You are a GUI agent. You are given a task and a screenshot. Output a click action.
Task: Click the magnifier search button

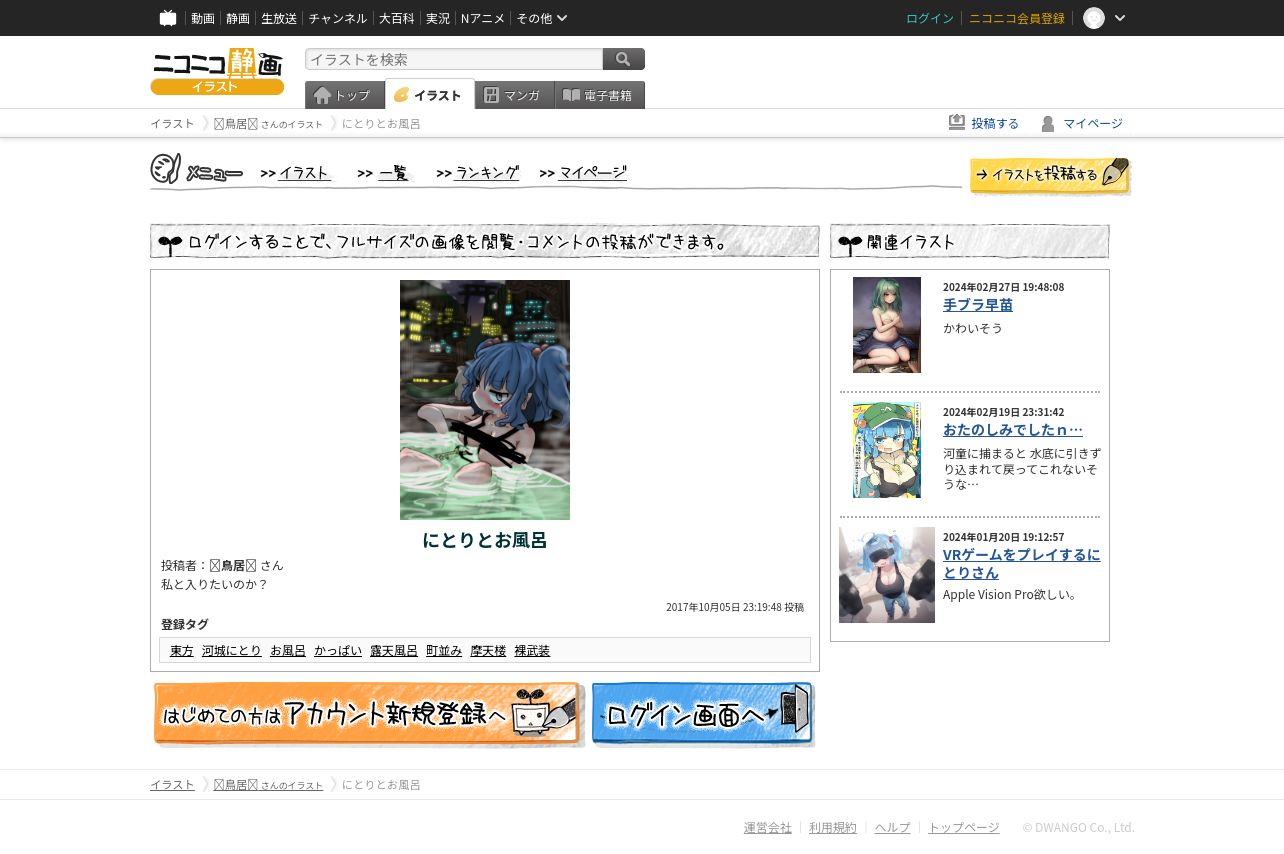click(x=624, y=59)
